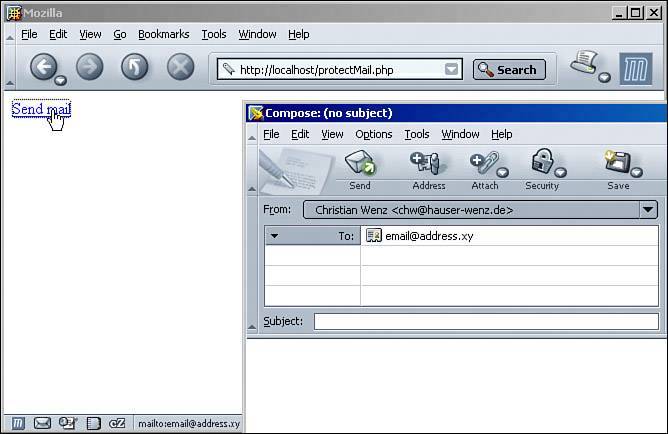Open the Attach dropdown arrow
The image size is (668, 434).
(x=503, y=172)
